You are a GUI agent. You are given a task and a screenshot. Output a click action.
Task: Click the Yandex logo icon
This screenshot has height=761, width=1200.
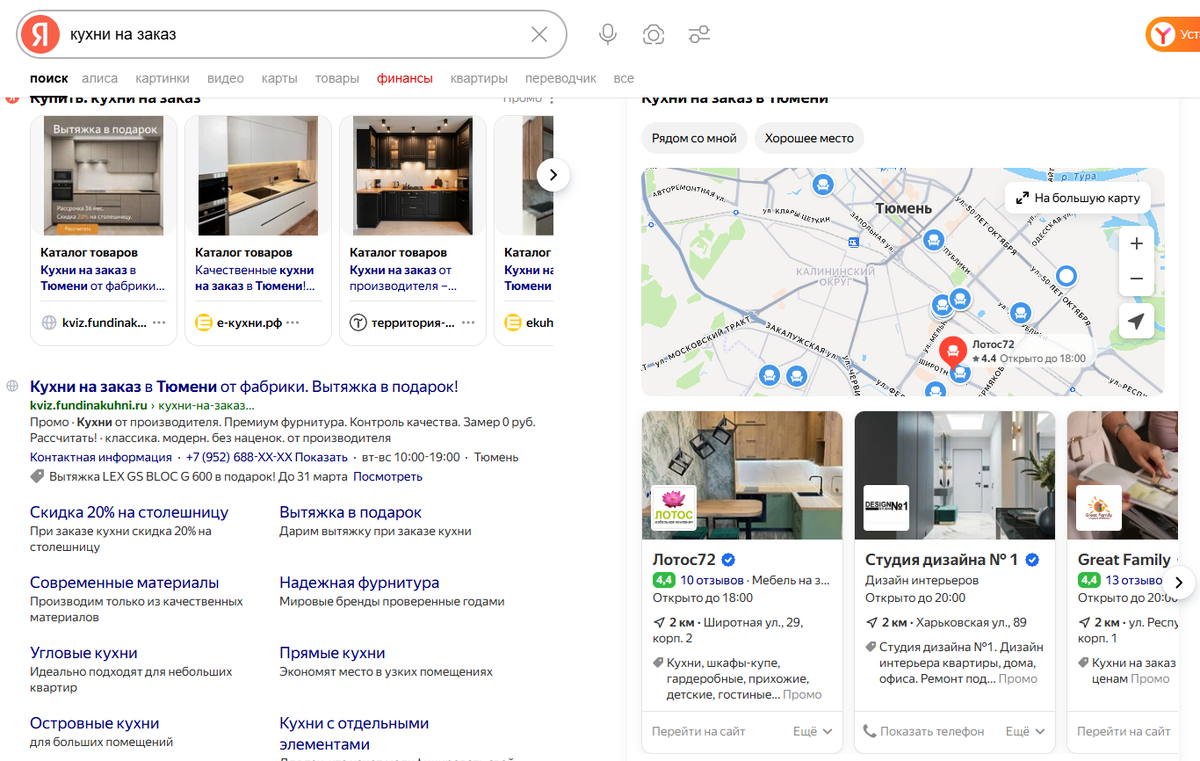pyautogui.click(x=40, y=35)
